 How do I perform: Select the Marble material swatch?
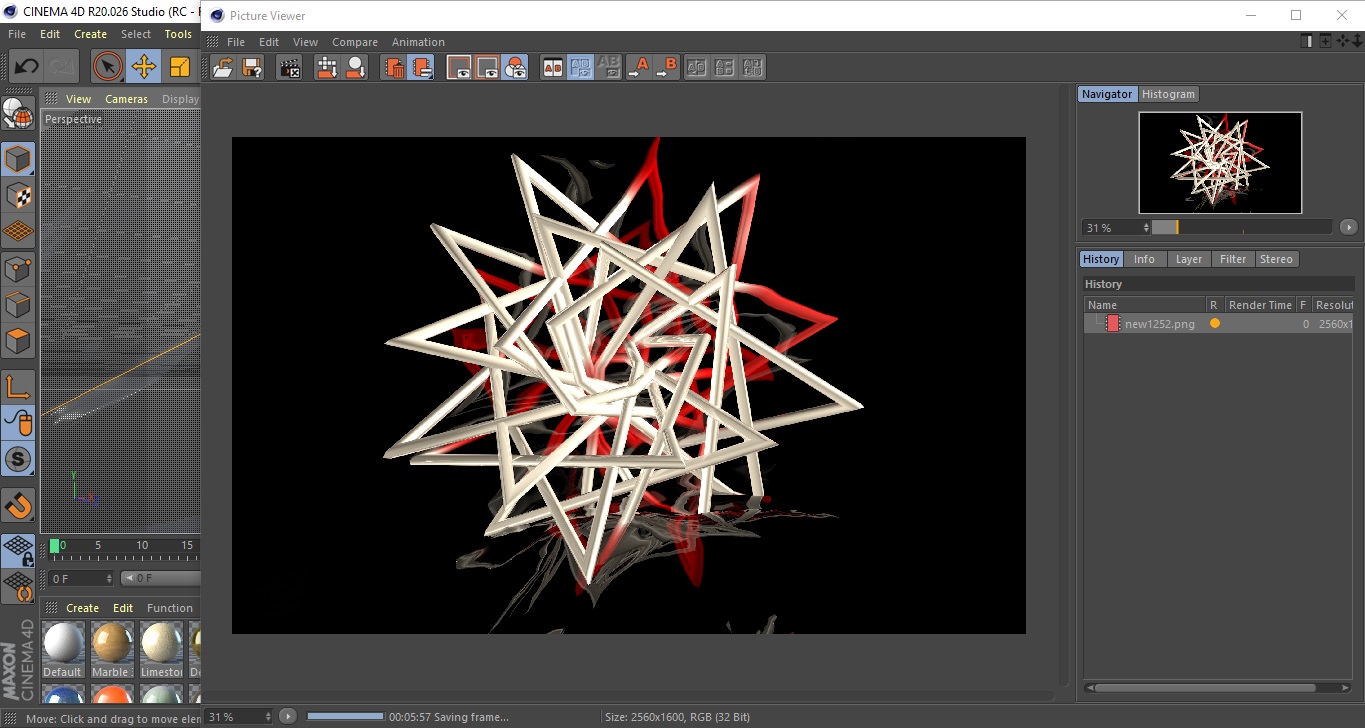coord(111,650)
